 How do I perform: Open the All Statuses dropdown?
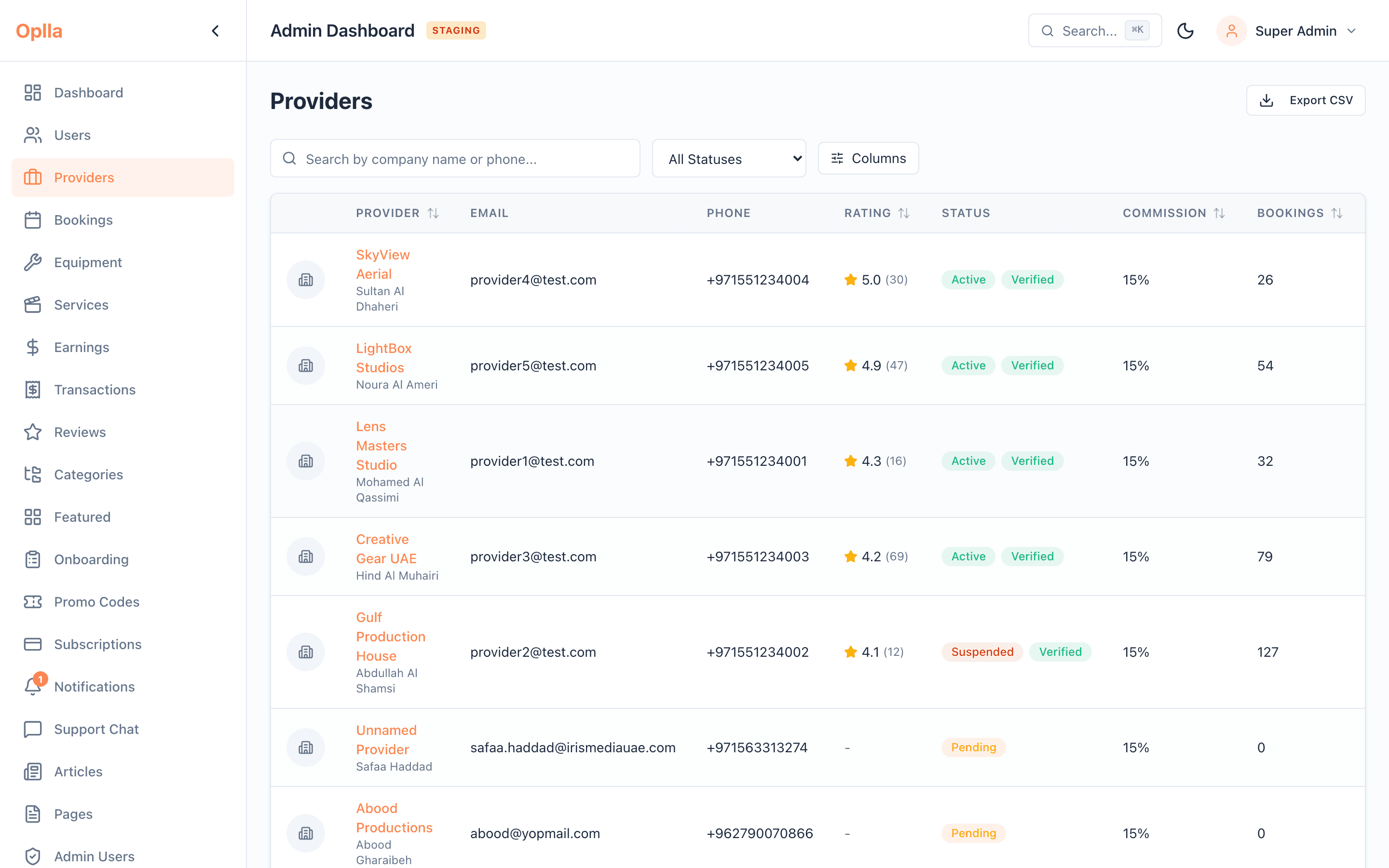coord(729,159)
